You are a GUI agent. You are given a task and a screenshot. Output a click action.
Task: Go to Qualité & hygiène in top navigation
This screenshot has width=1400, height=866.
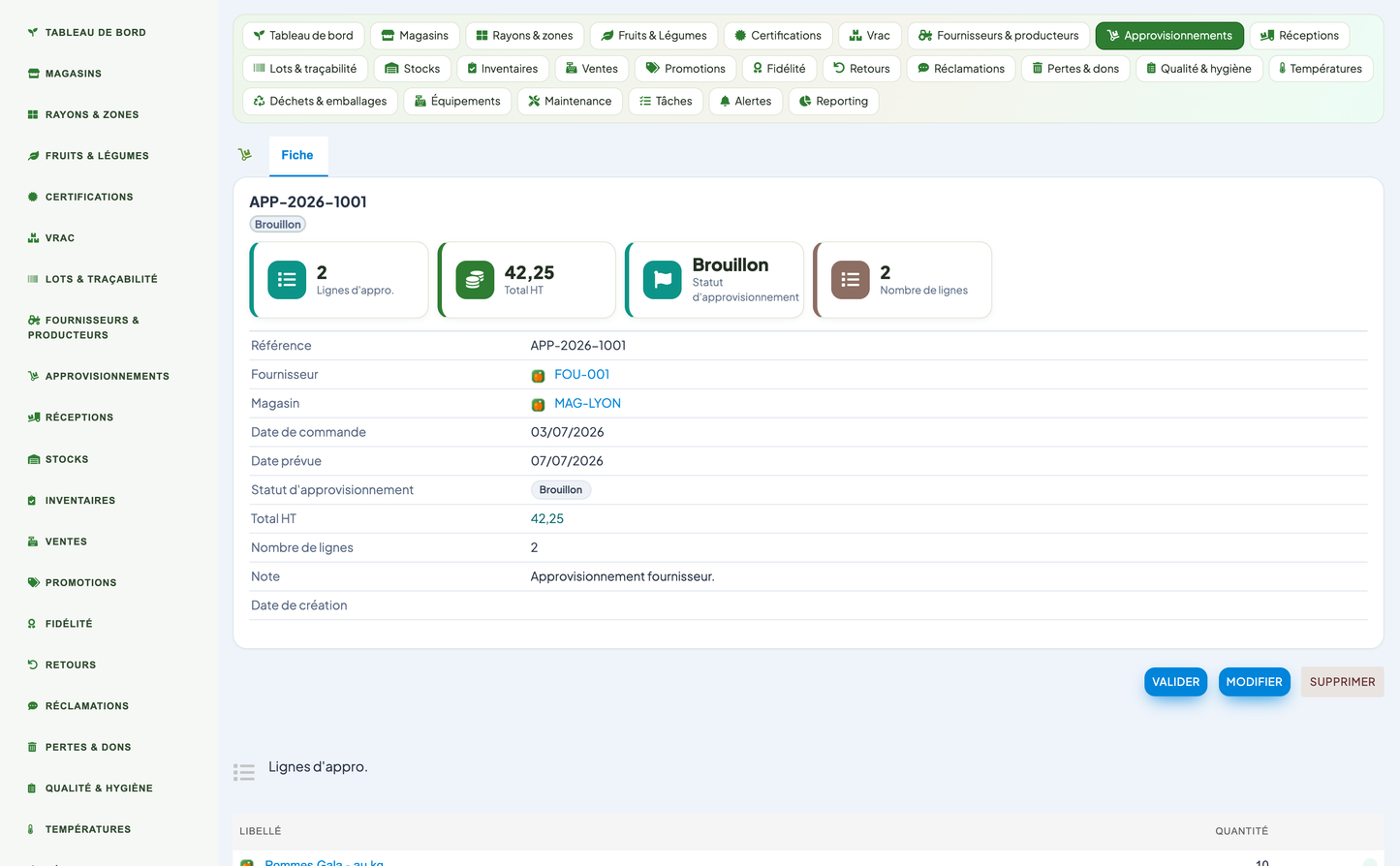coord(1198,69)
